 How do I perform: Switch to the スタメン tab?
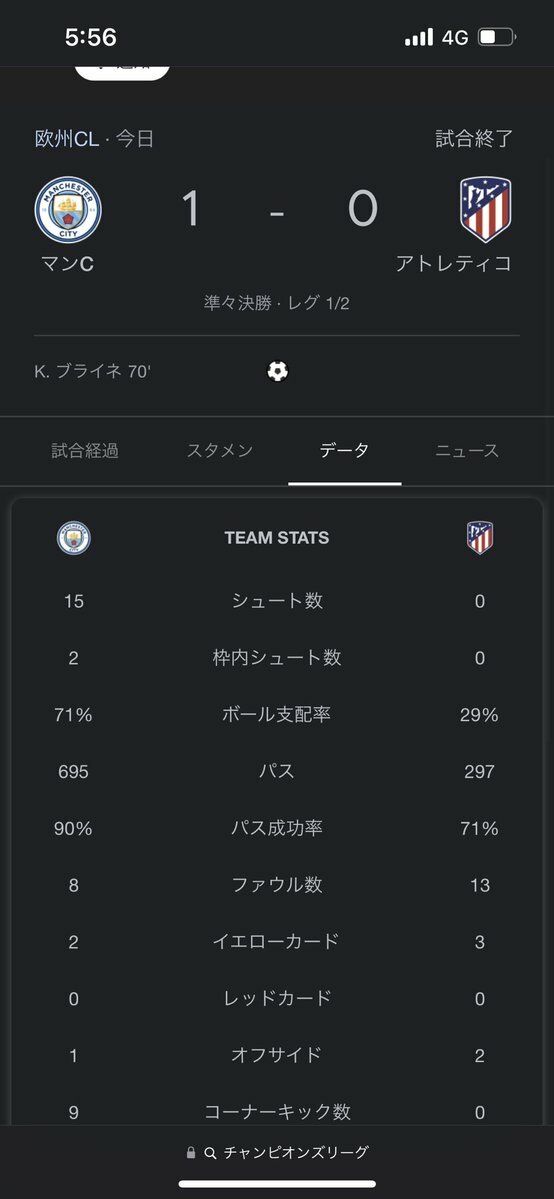pyautogui.click(x=220, y=450)
